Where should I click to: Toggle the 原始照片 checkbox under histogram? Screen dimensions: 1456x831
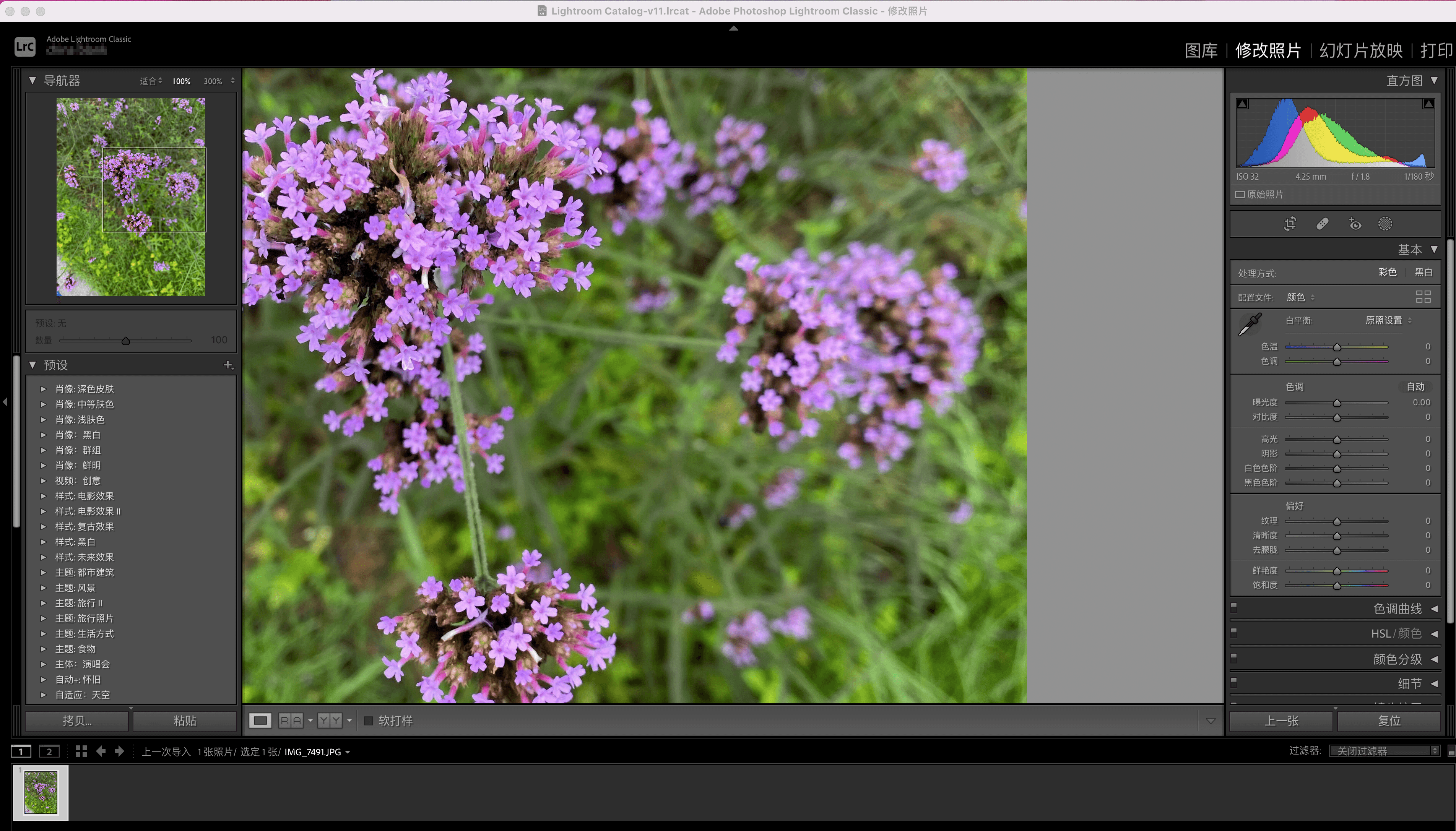click(x=1240, y=195)
